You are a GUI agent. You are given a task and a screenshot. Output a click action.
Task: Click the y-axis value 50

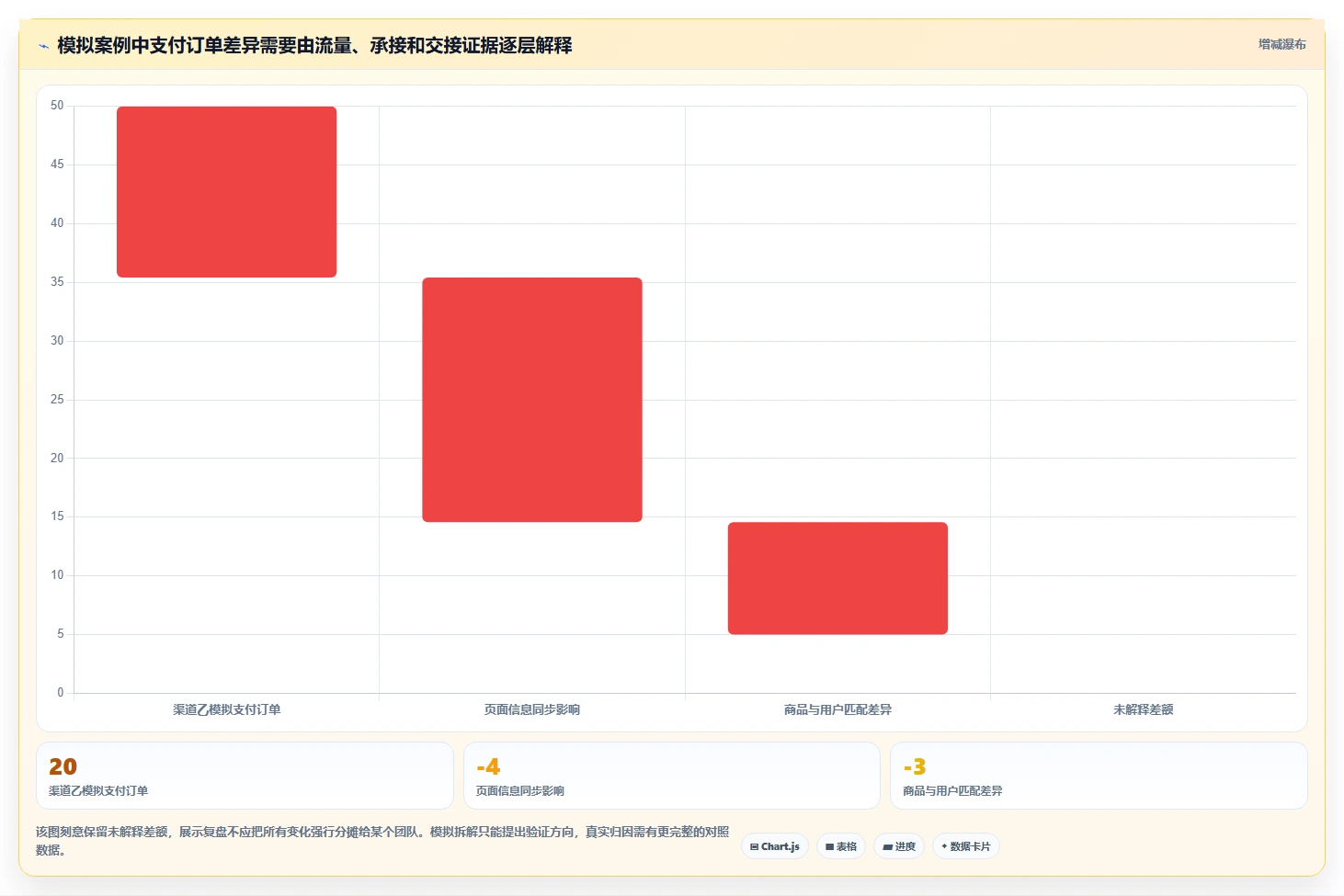pyautogui.click(x=57, y=106)
